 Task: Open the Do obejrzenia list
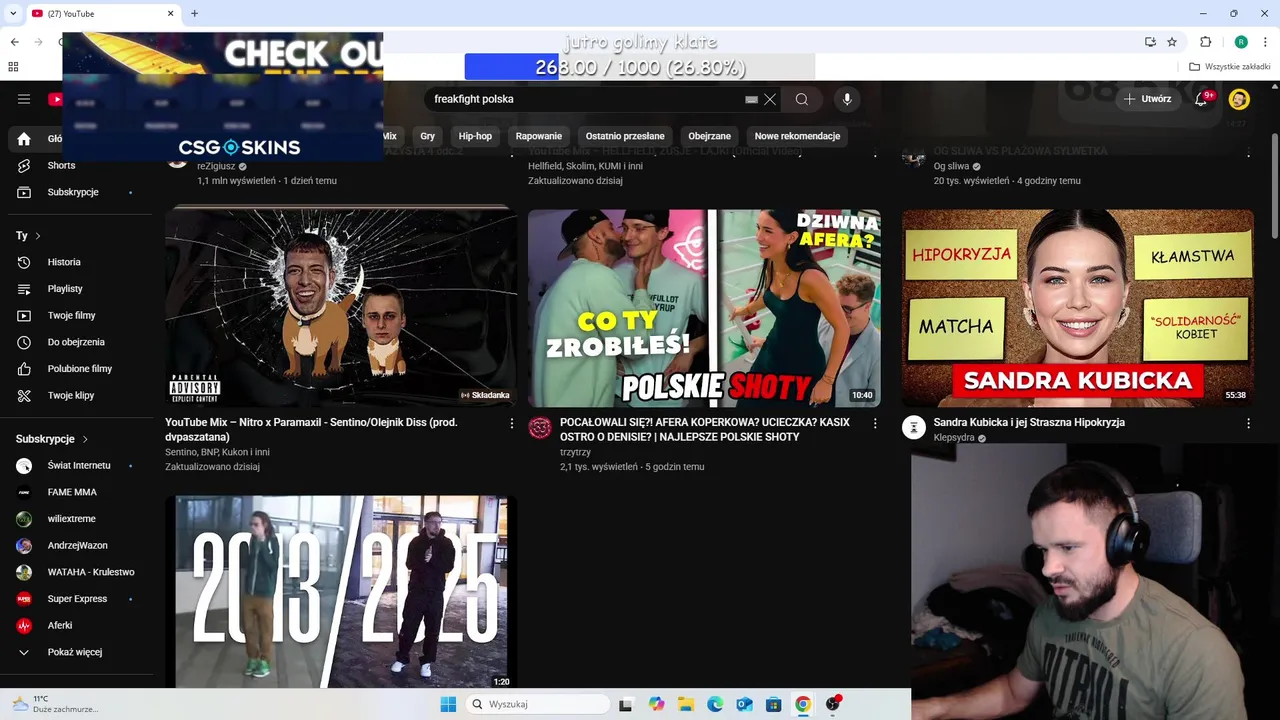tap(76, 342)
